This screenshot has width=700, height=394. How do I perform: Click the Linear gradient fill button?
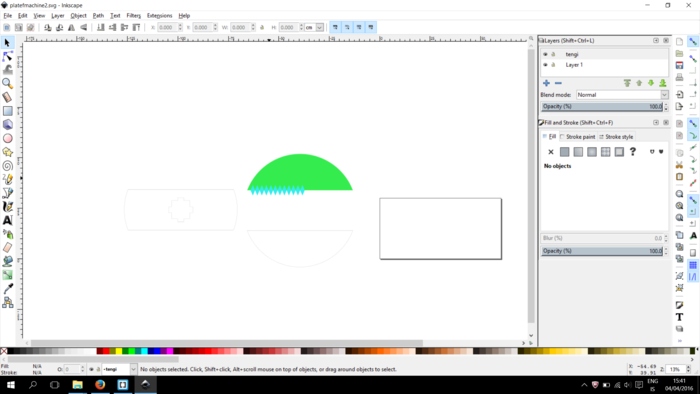pos(578,152)
